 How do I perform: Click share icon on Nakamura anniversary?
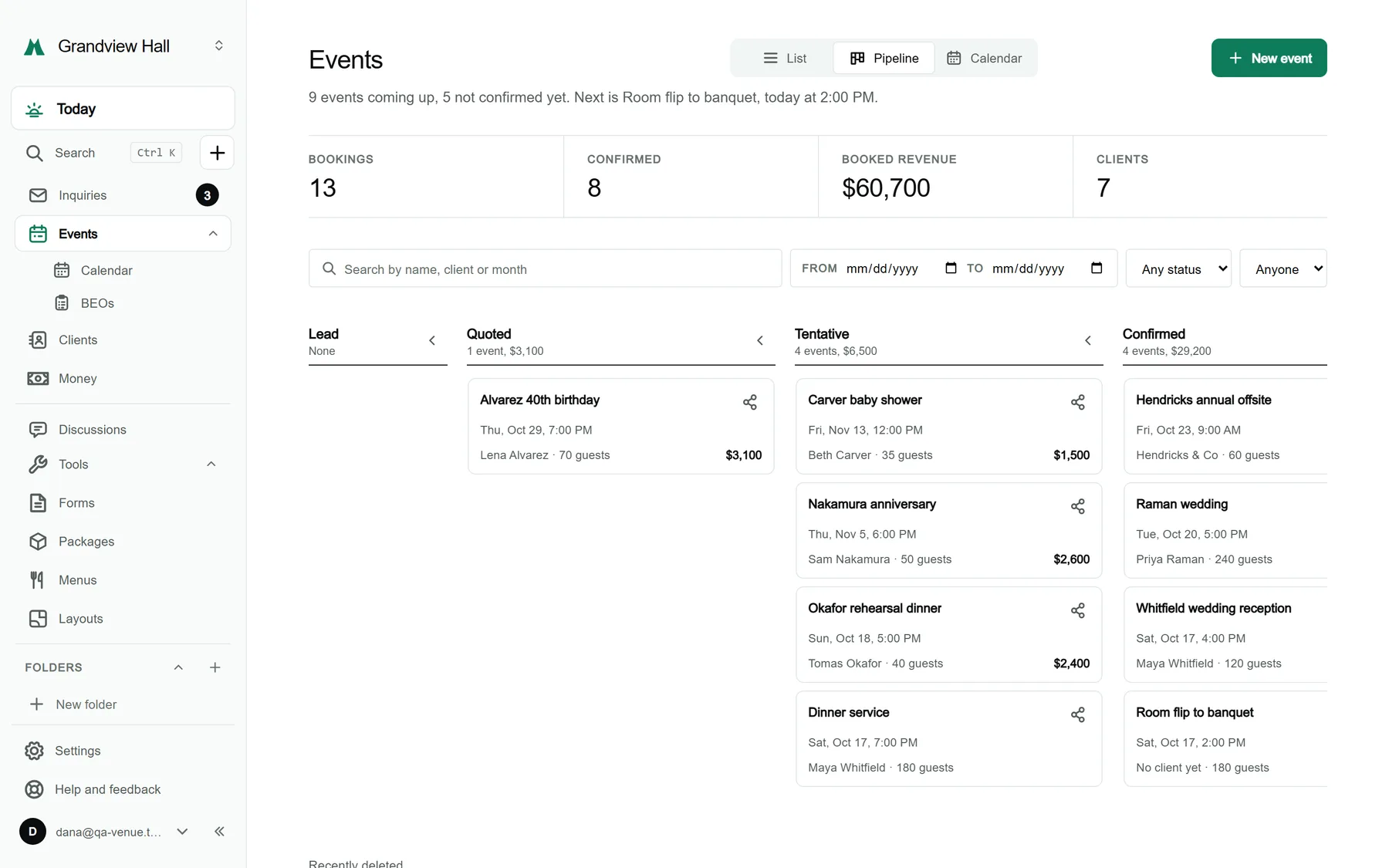coord(1077,506)
